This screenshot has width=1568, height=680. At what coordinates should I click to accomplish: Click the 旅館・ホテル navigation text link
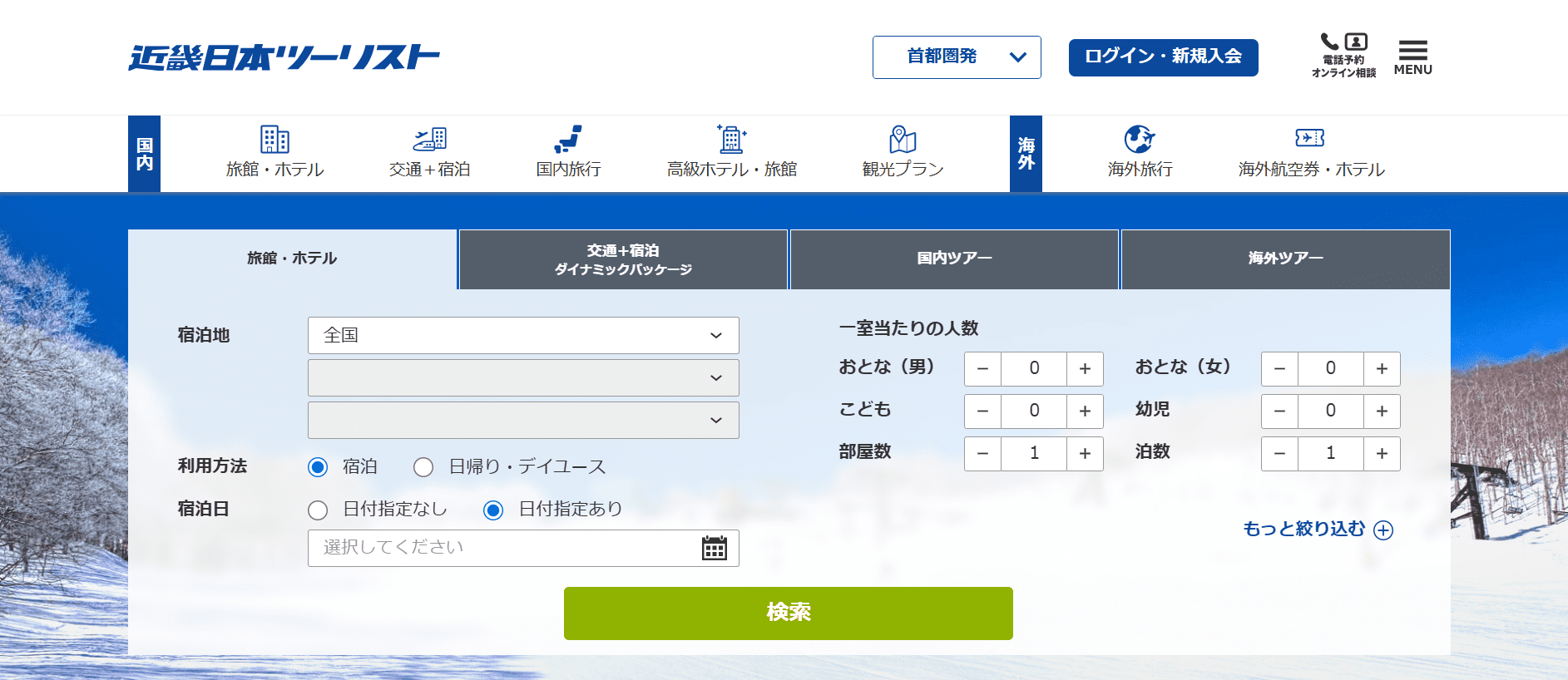275,170
